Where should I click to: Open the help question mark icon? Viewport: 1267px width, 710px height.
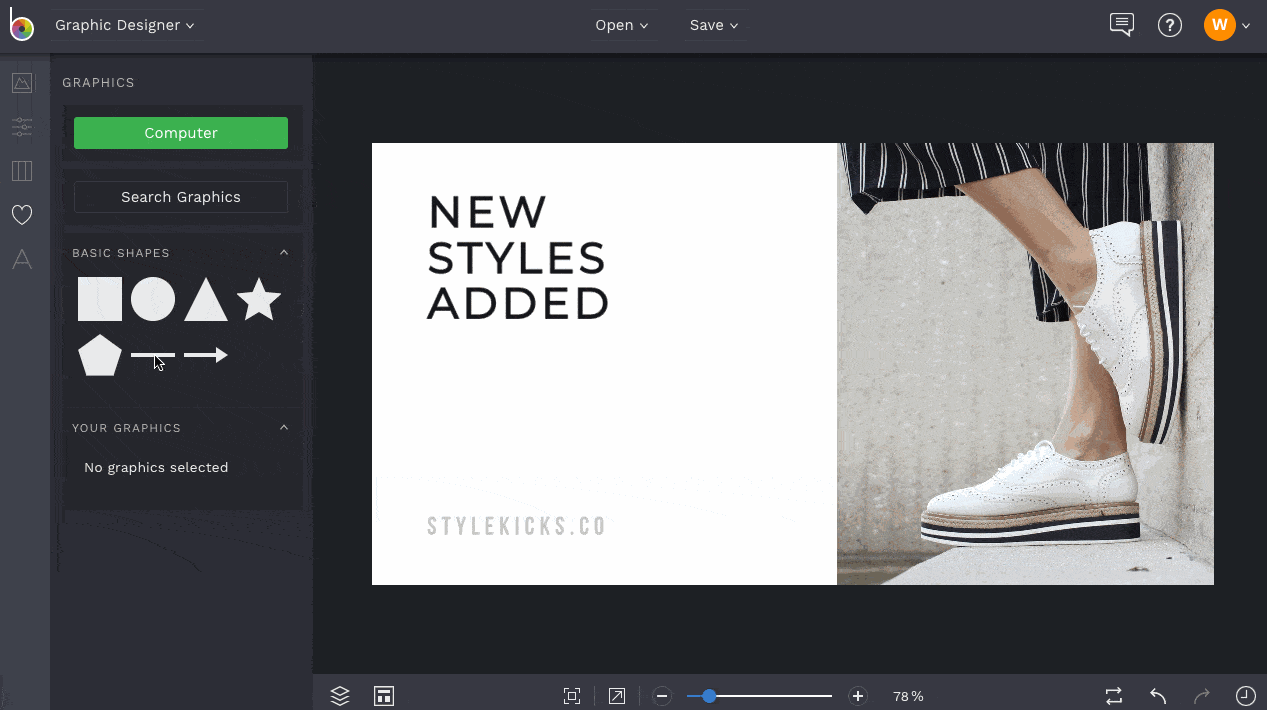[1169, 25]
